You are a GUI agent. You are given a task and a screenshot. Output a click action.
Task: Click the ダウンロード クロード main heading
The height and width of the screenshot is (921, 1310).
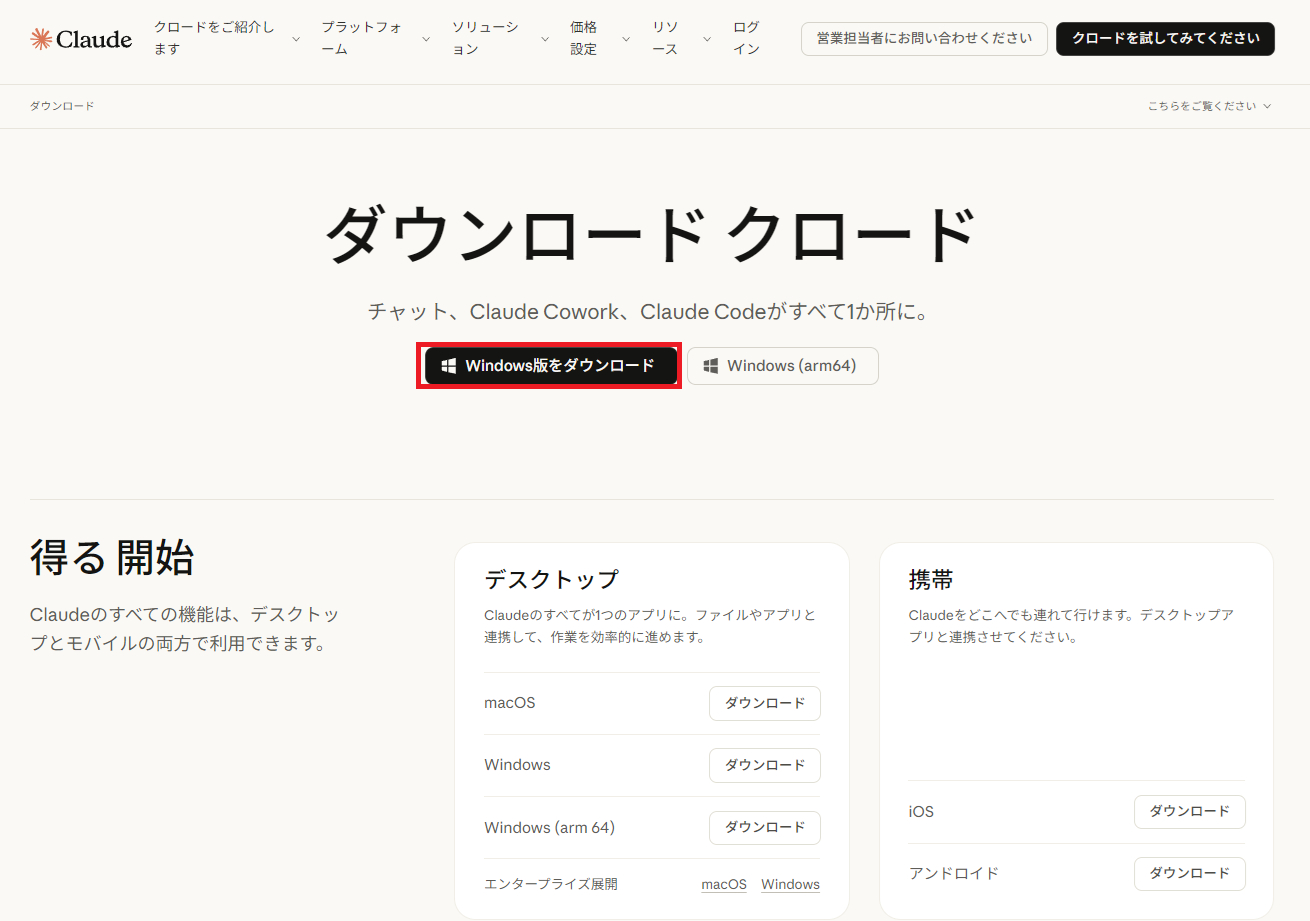pos(651,236)
